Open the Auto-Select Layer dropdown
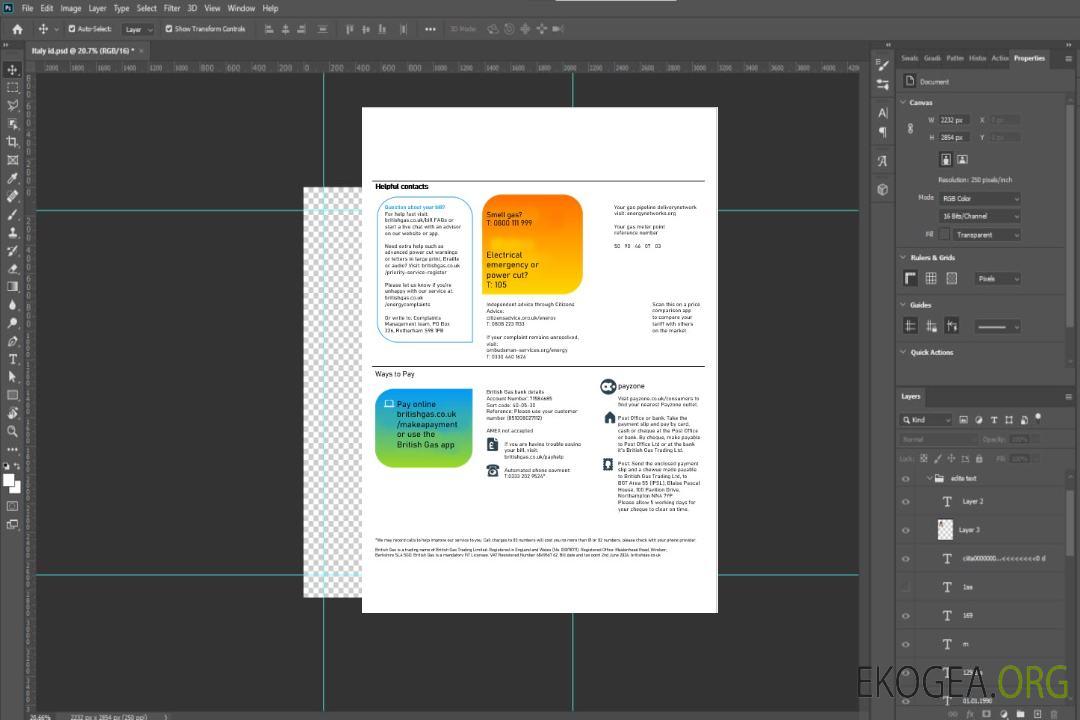1080x720 pixels. (x=138, y=30)
